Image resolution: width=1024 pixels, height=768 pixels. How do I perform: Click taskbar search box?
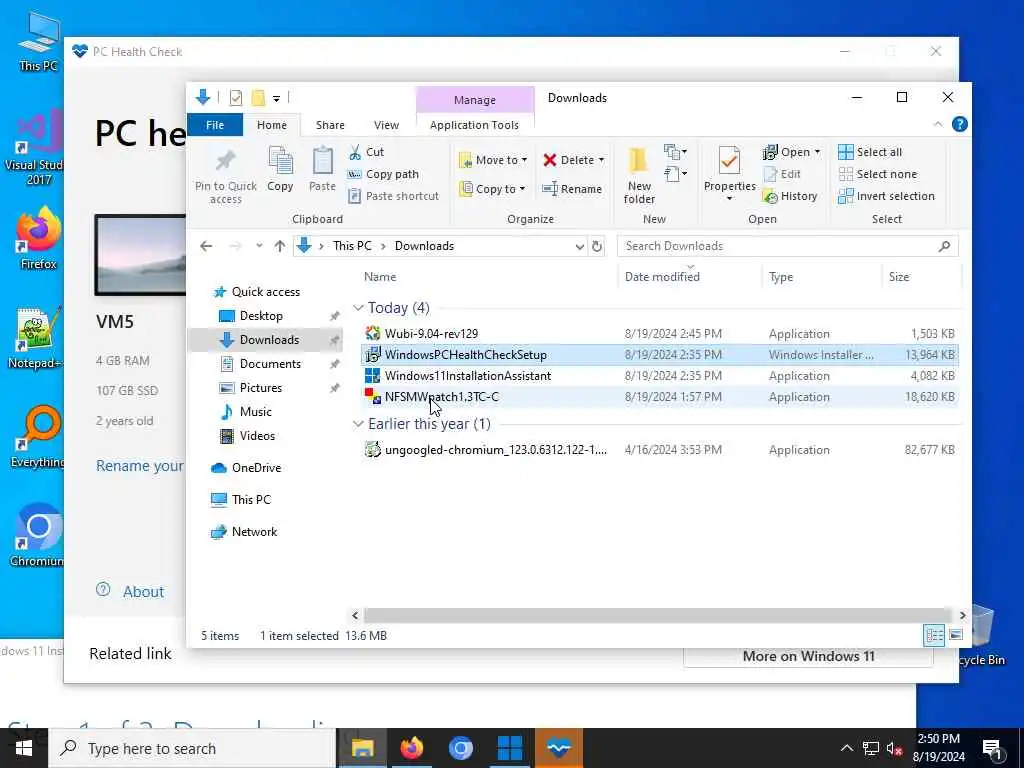(192, 748)
